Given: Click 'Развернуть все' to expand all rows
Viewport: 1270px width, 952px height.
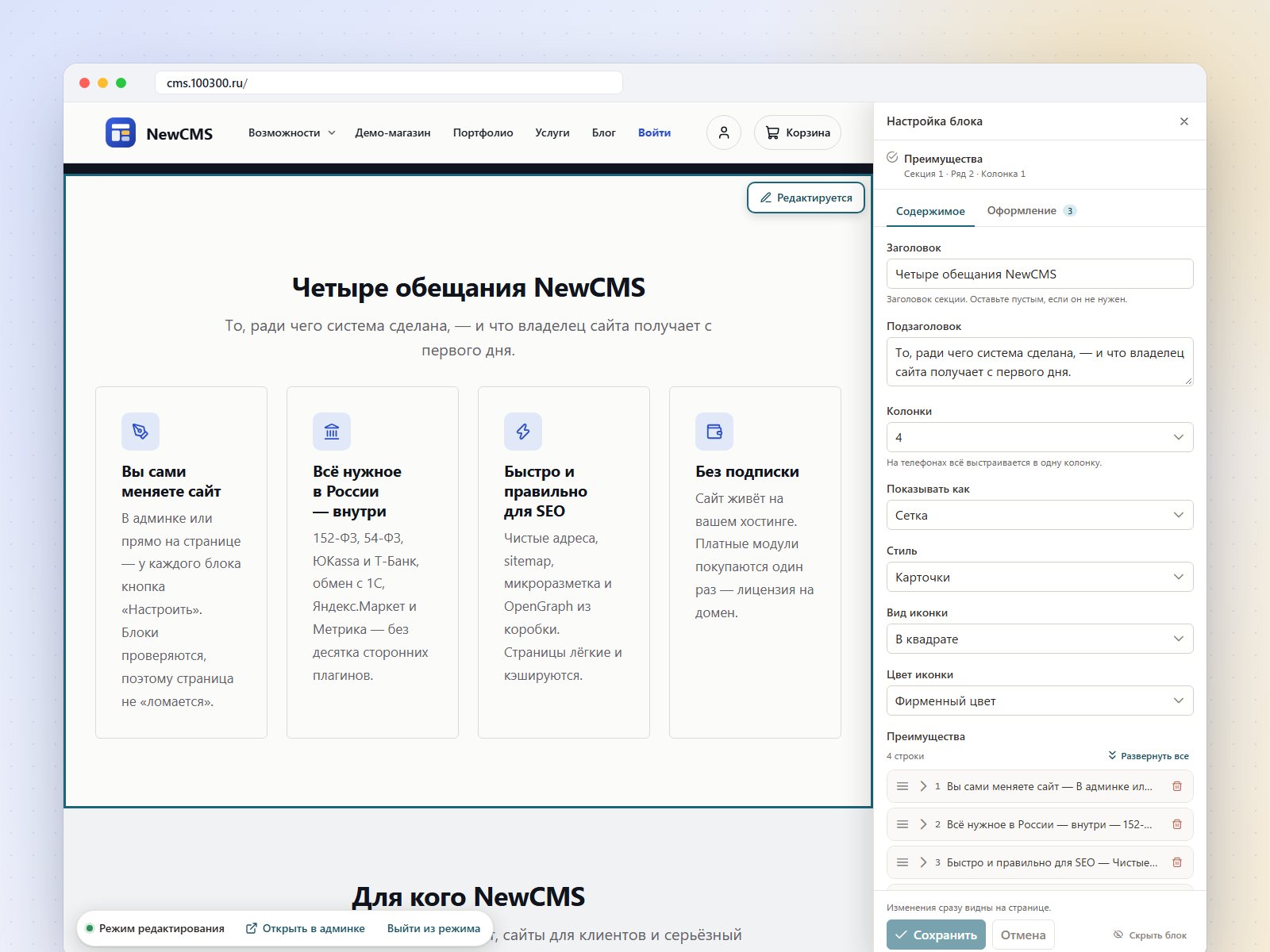Looking at the screenshot, I should (1149, 756).
